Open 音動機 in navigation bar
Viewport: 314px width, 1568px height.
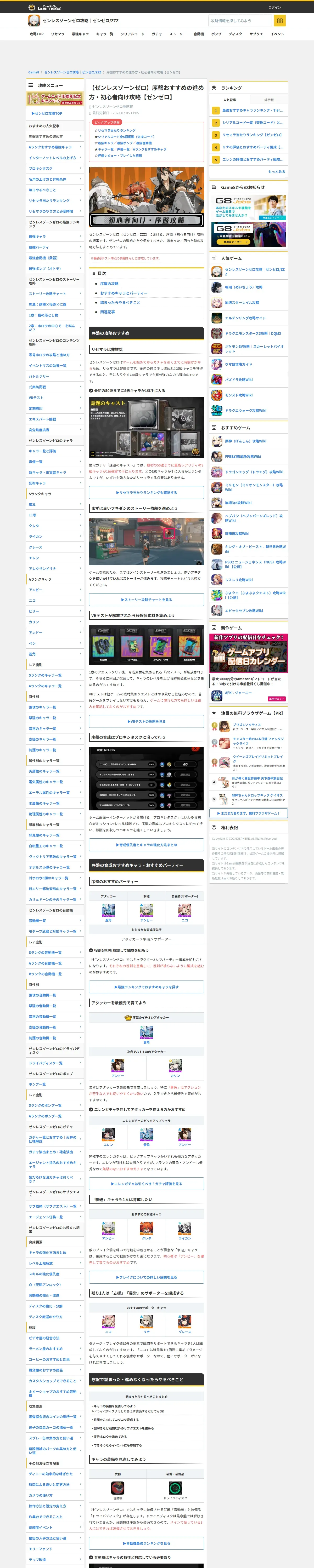tap(199, 34)
